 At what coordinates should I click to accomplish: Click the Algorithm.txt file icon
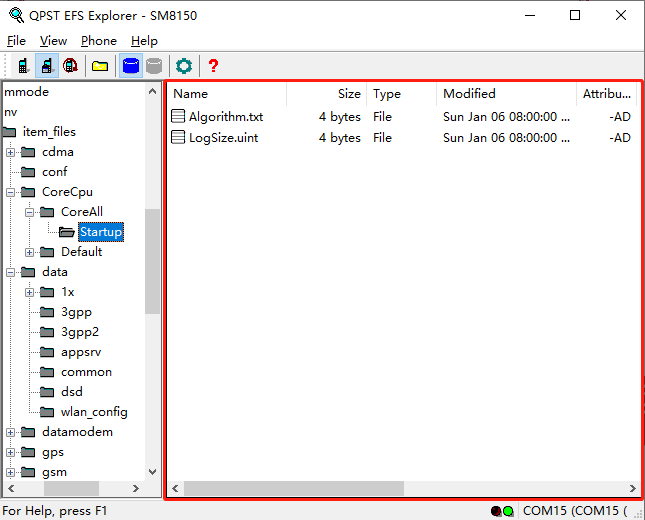(178, 116)
